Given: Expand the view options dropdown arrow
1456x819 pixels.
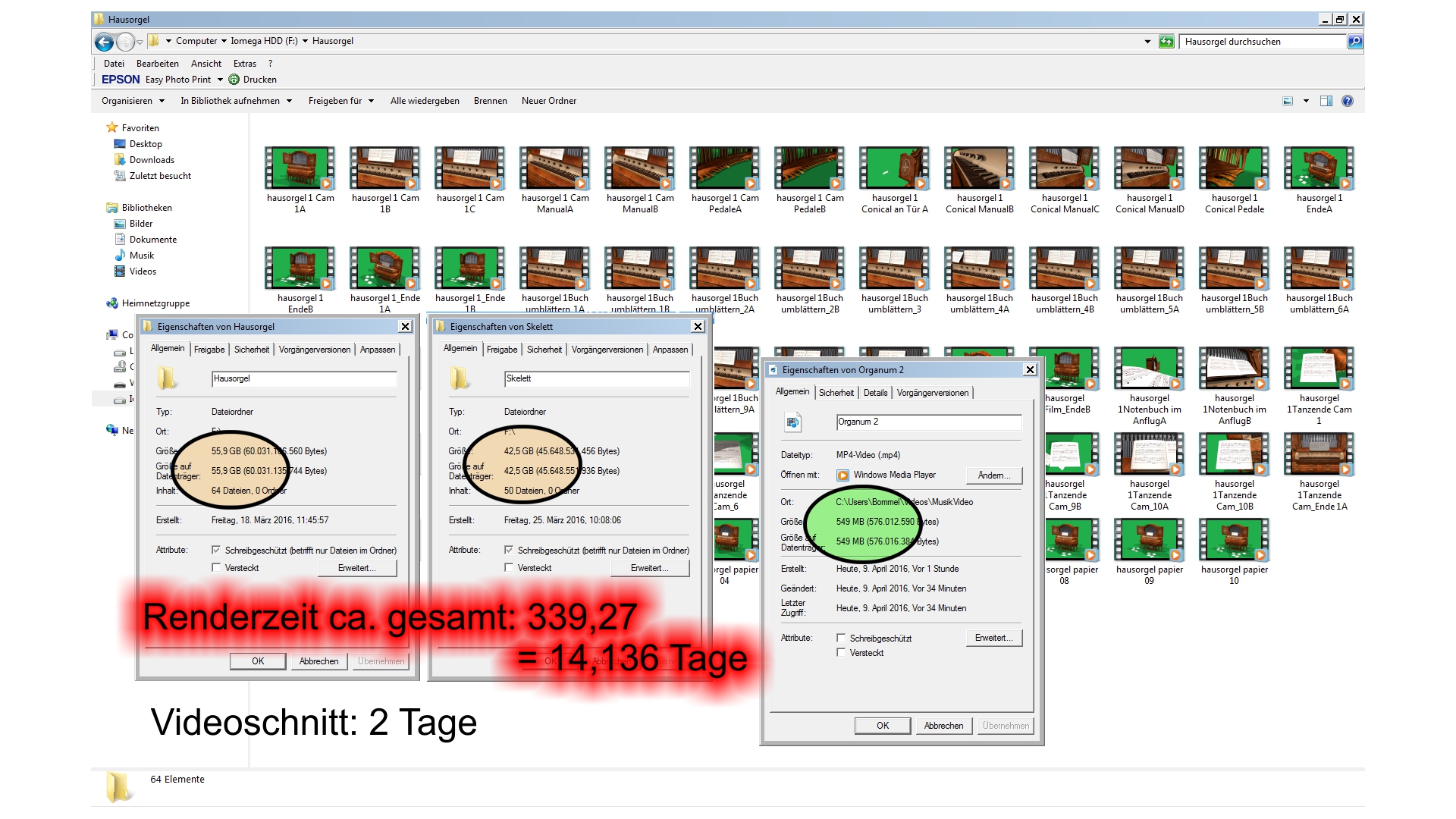Looking at the screenshot, I should [x=1306, y=101].
